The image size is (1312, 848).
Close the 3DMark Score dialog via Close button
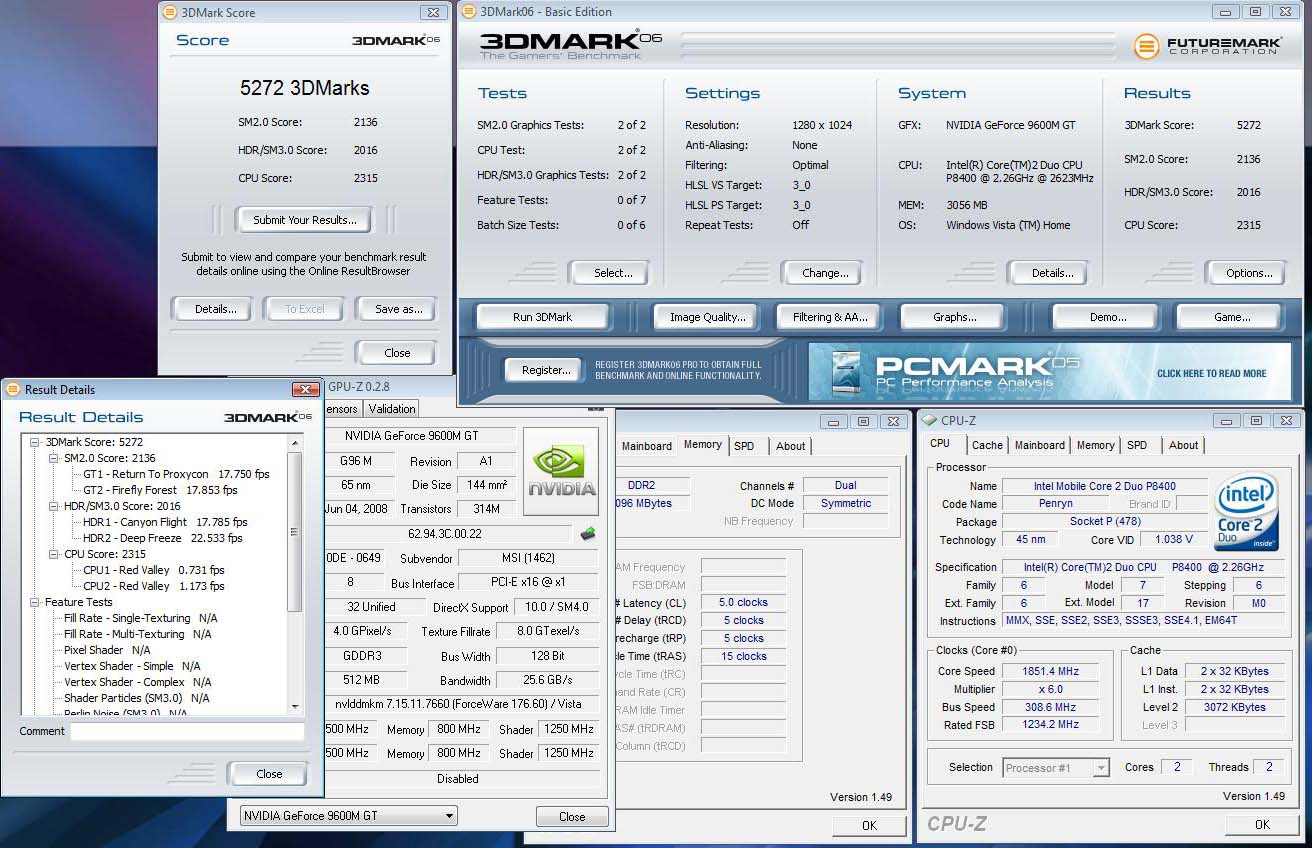pyautogui.click(x=397, y=353)
